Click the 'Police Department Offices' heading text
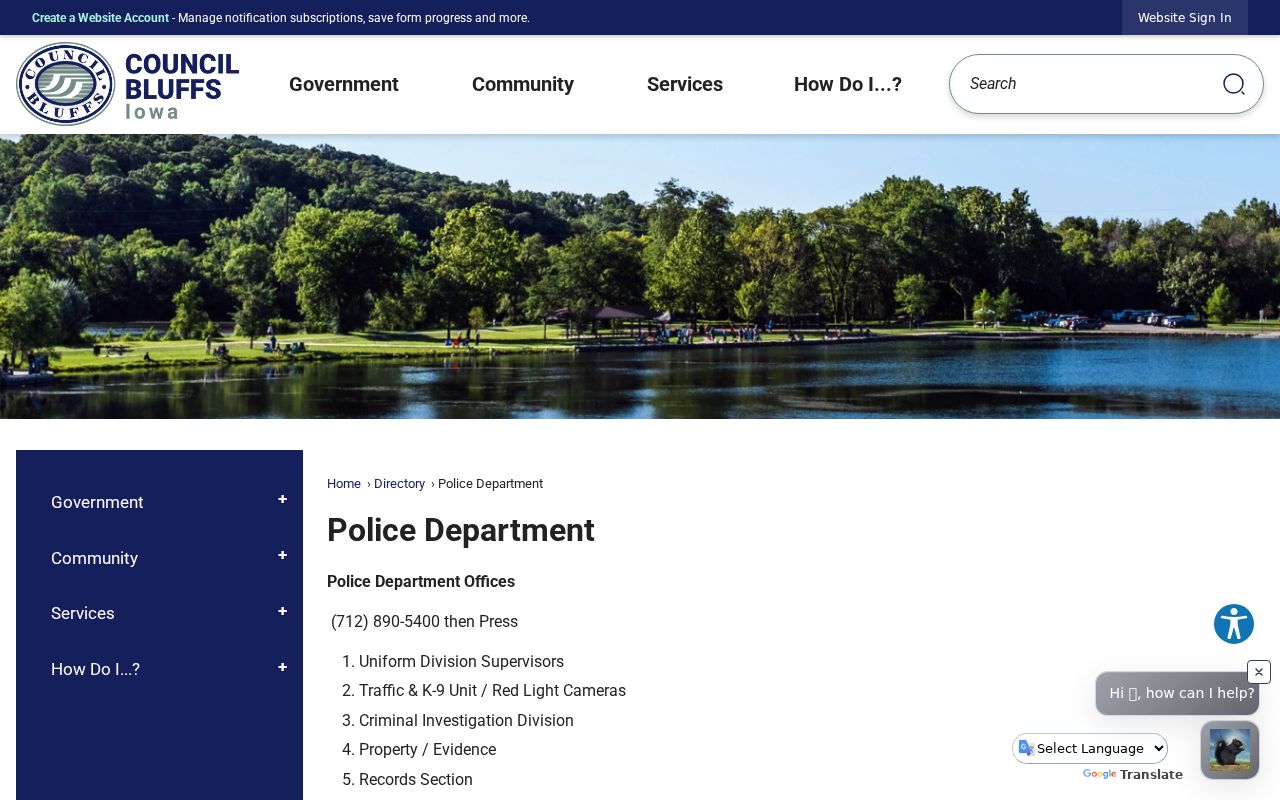The height and width of the screenshot is (800, 1280). 421,582
